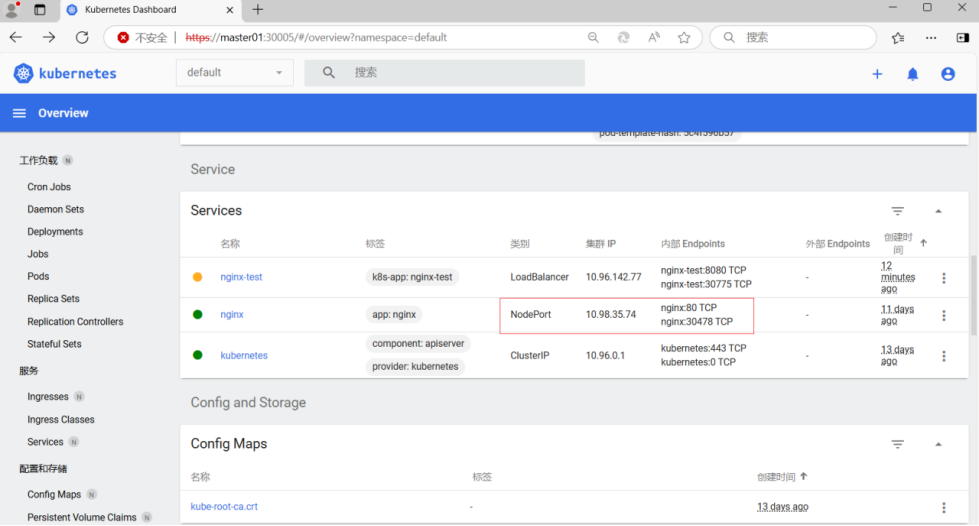Open actions menu for kube-root-ca.crt

tap(943, 507)
